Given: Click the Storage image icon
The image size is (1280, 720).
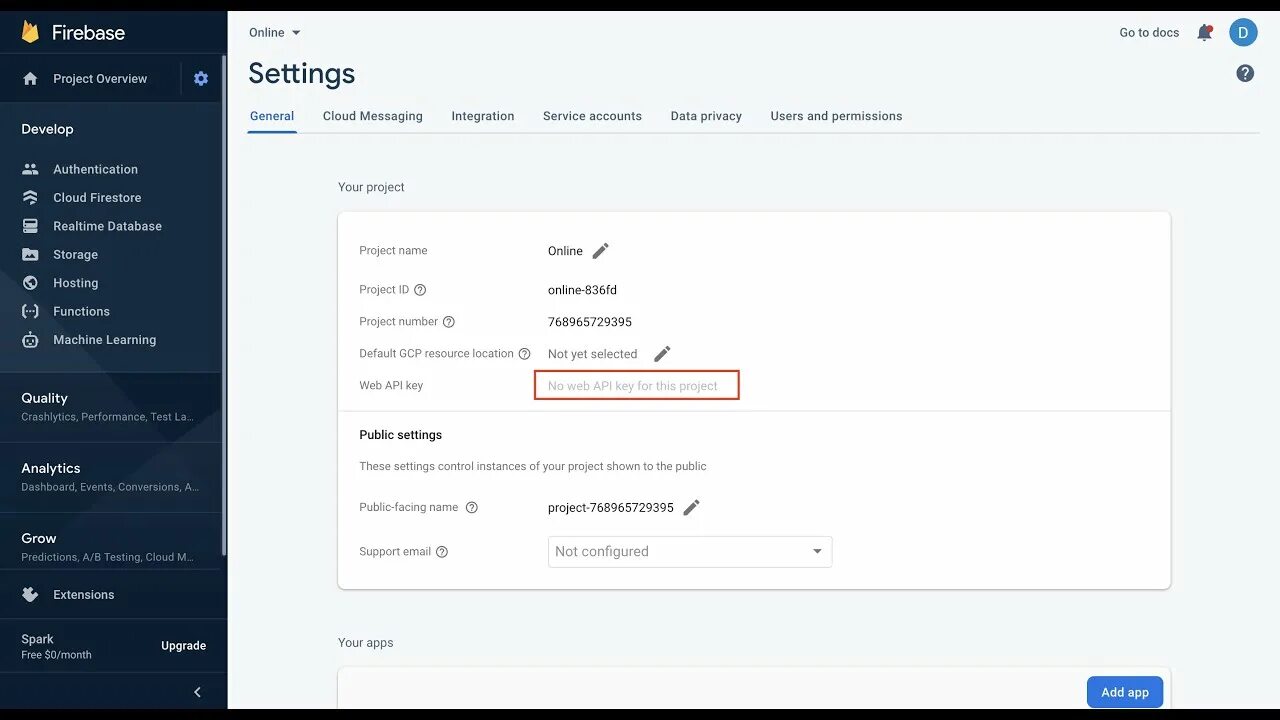Looking at the screenshot, I should pyautogui.click(x=30, y=254).
